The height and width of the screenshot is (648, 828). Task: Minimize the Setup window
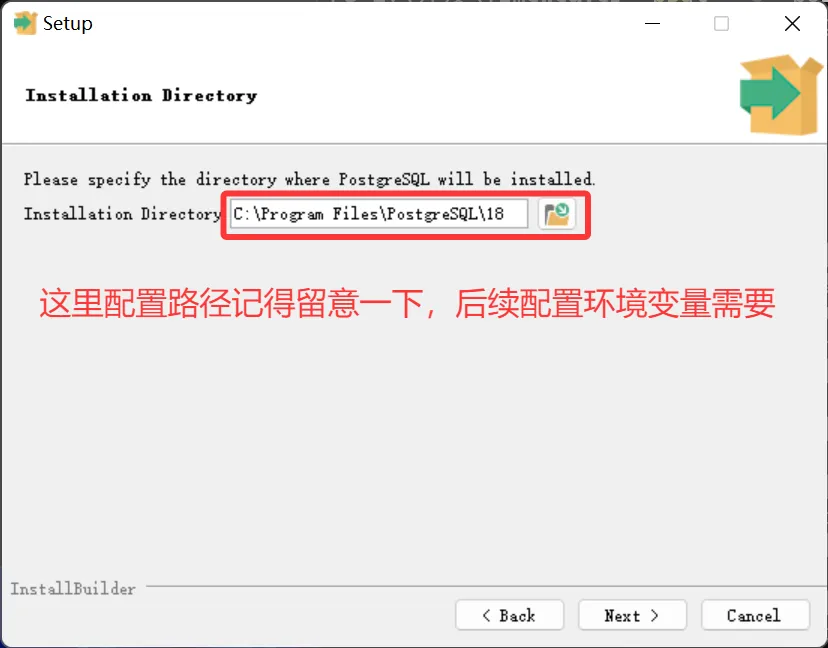coord(653,24)
